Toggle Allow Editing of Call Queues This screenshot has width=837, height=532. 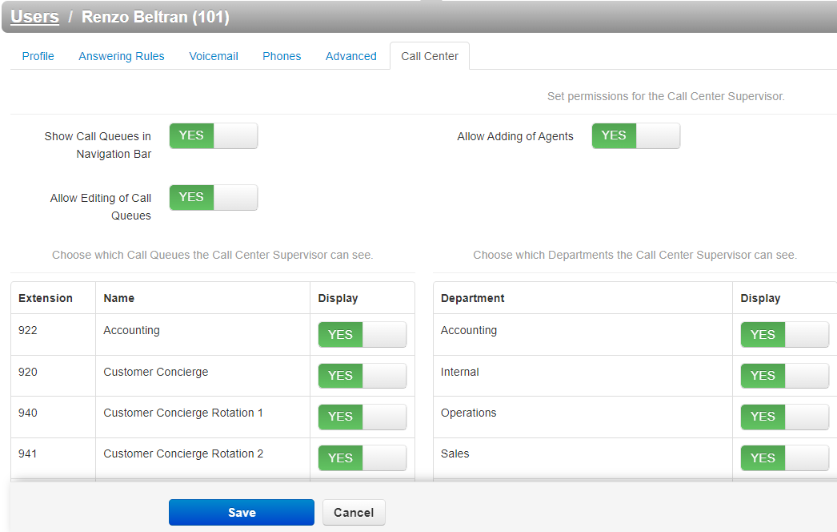pos(214,197)
